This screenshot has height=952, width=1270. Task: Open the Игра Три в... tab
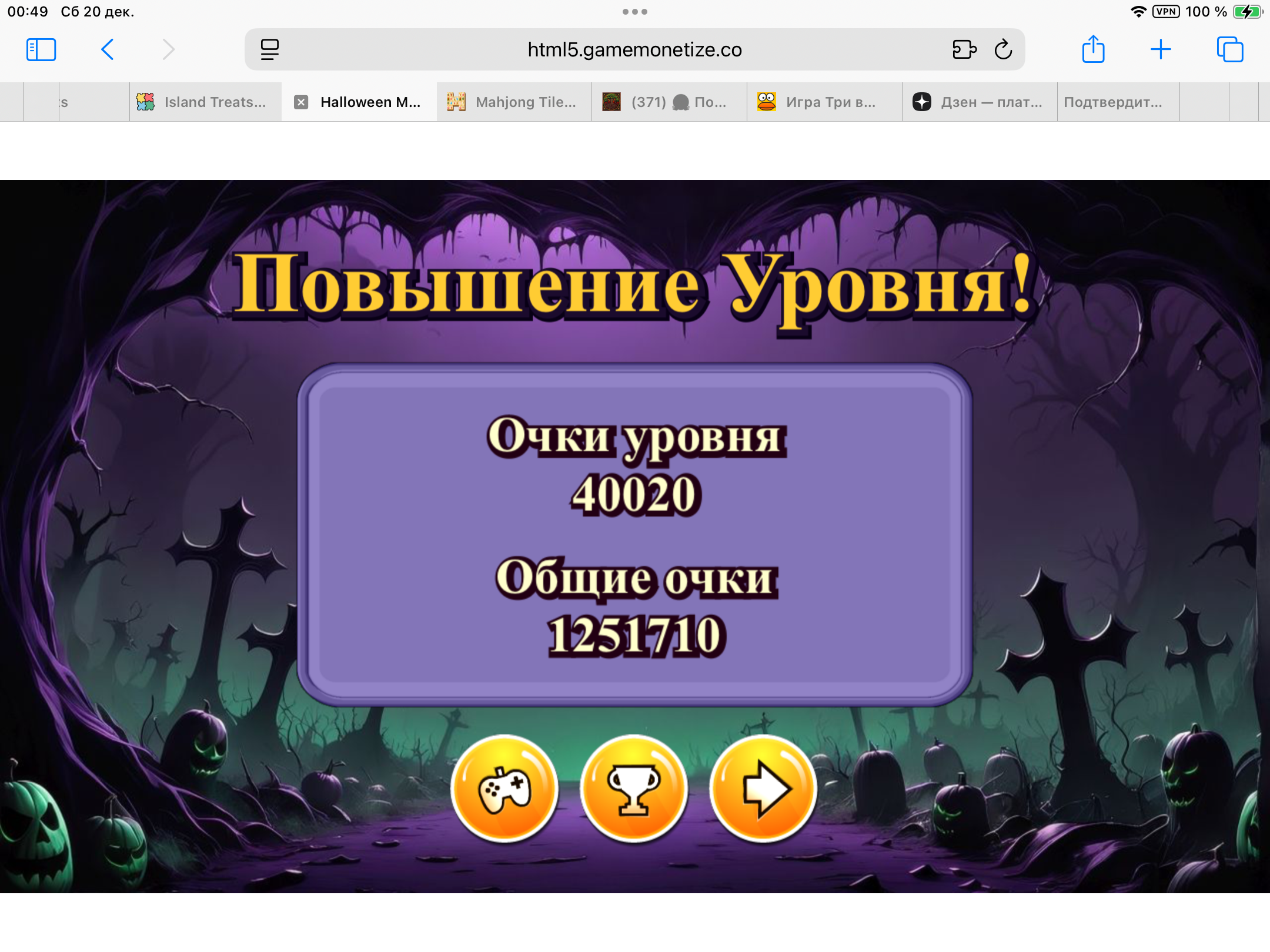823,102
